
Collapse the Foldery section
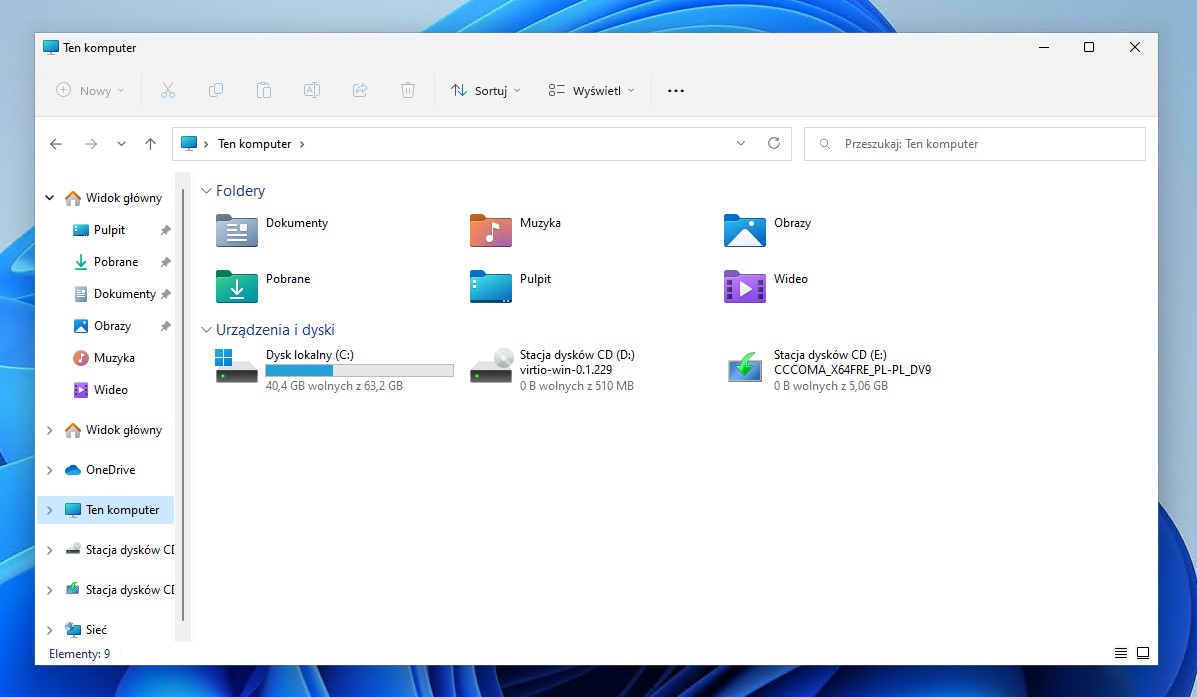207,191
